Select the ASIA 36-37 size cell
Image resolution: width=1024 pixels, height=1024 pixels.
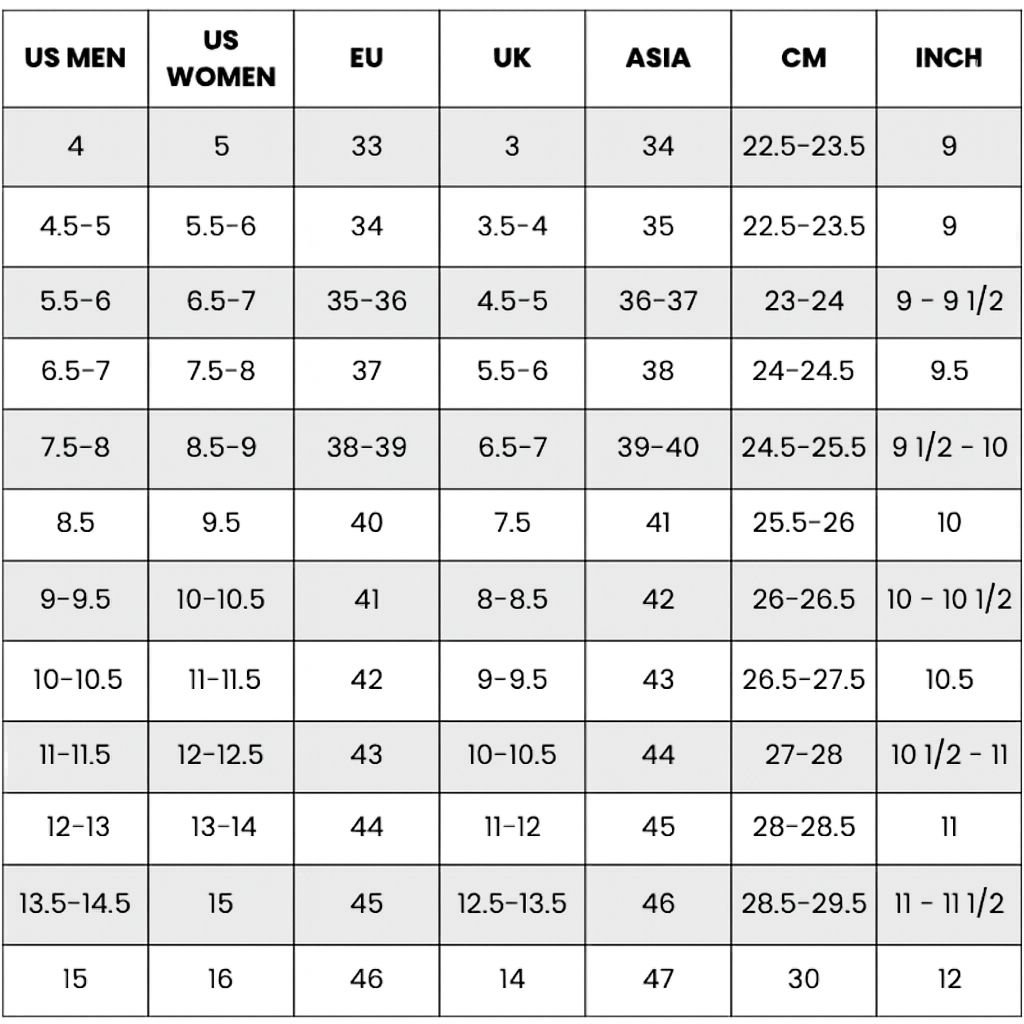(658, 301)
